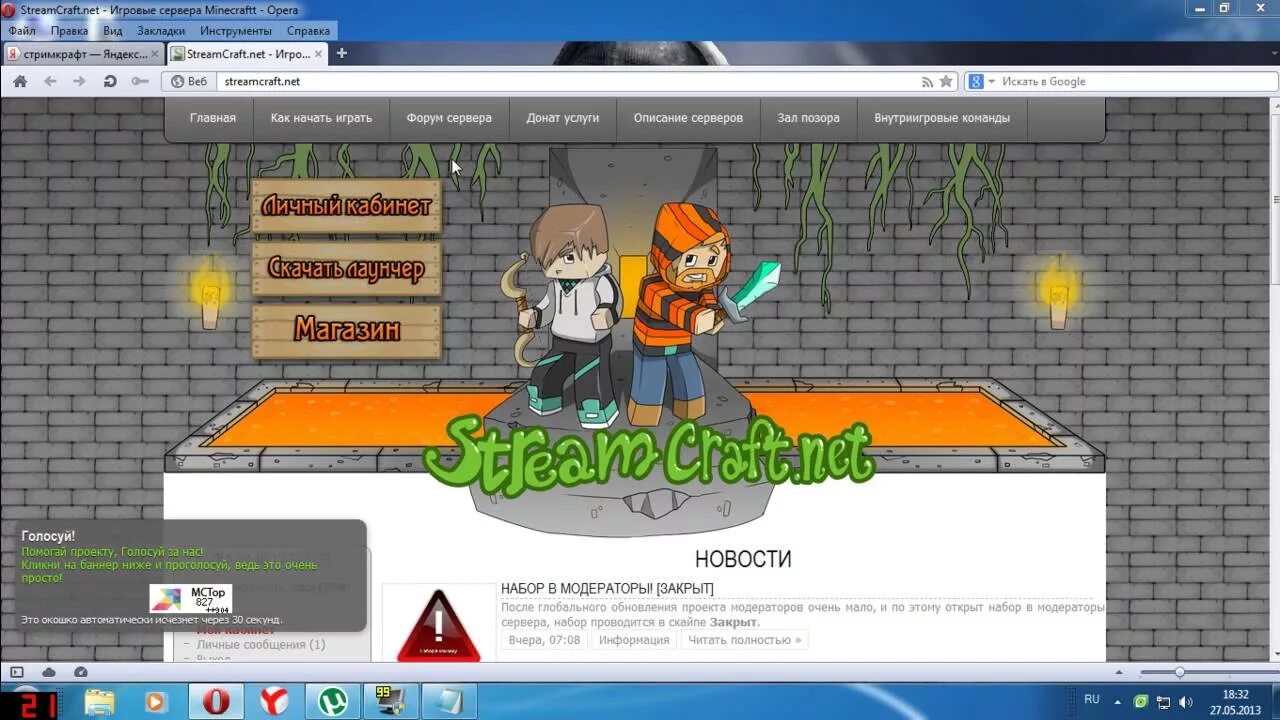Click the red warning triangle news thumbnail
Viewport: 1280px width, 720px height.
pos(439,624)
